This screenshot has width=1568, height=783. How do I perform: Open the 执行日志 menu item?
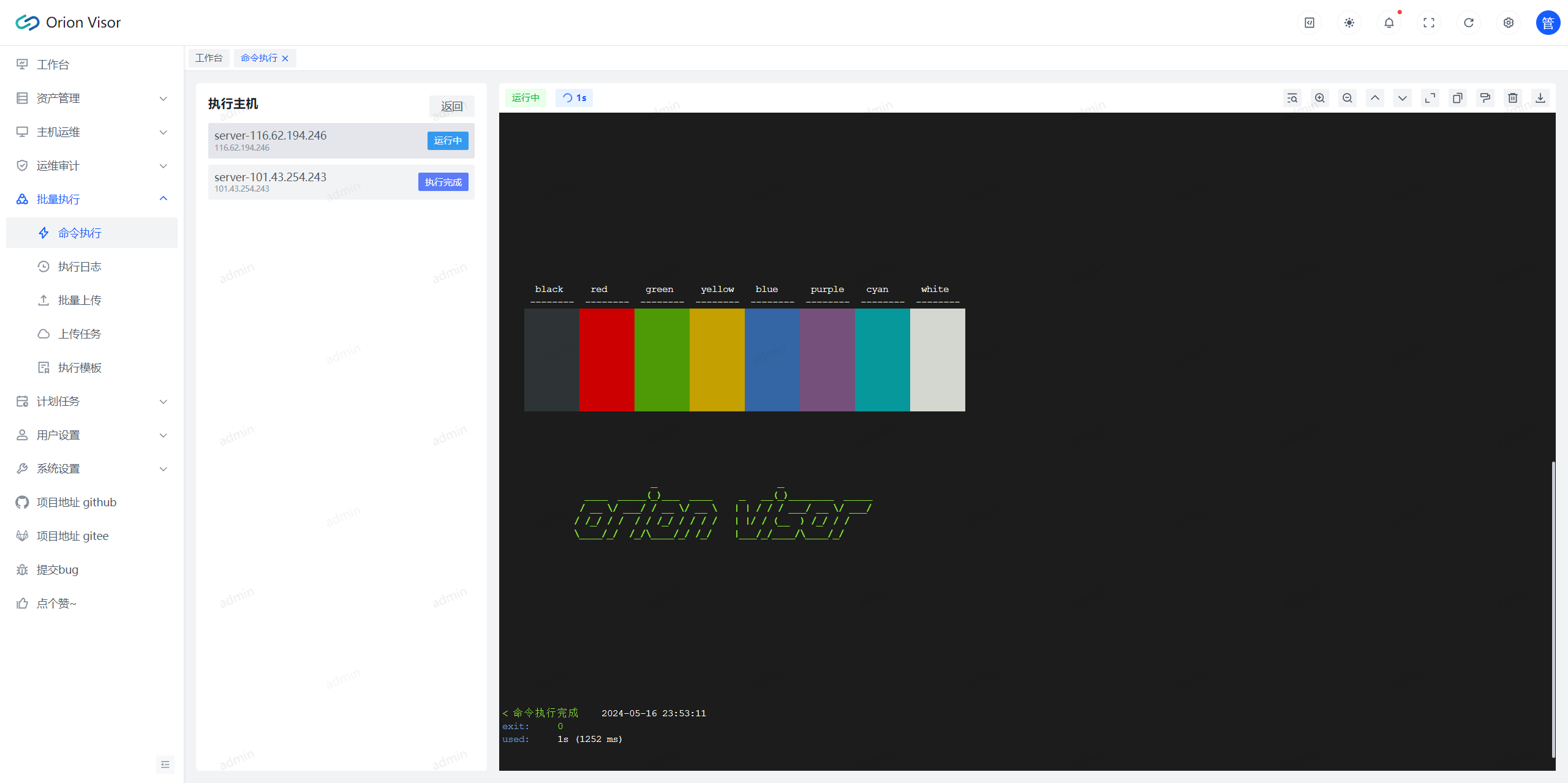click(x=80, y=267)
